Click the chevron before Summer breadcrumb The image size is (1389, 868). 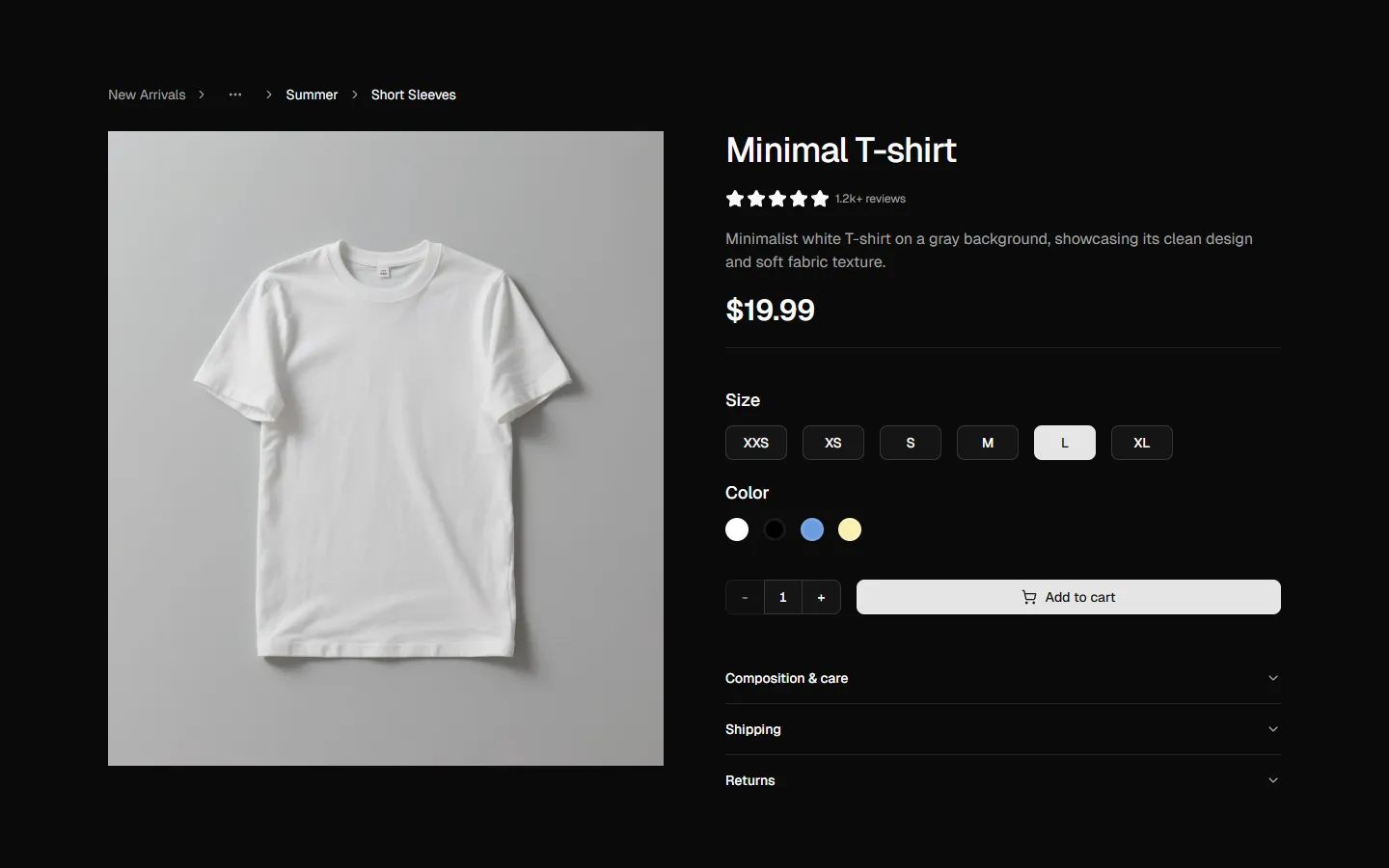(x=267, y=95)
